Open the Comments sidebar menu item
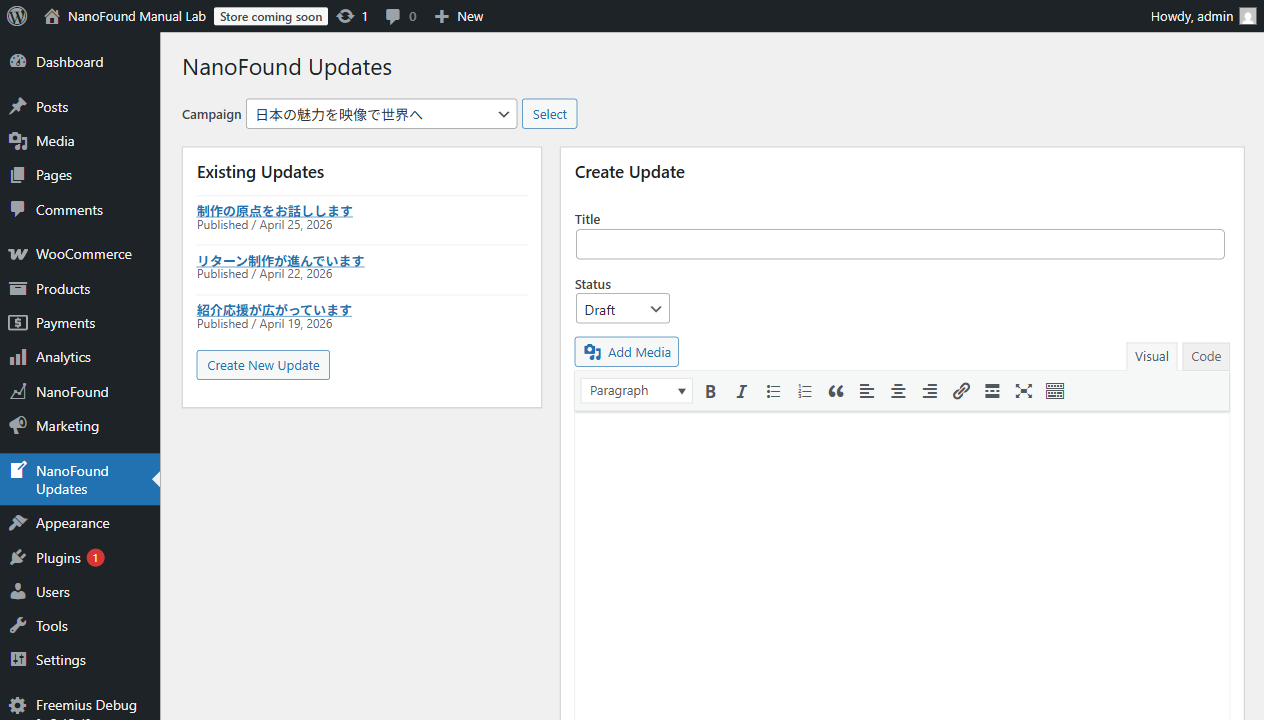This screenshot has width=1264, height=720. (x=80, y=210)
